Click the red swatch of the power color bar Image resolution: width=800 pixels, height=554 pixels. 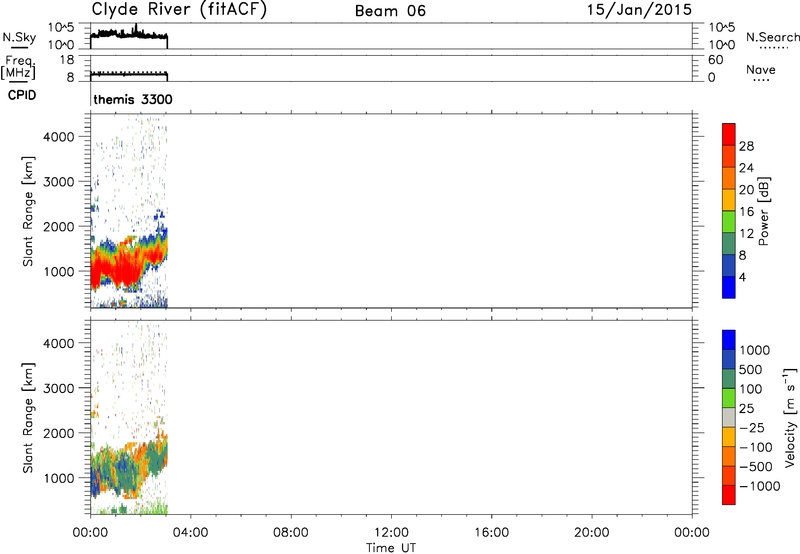pyautogui.click(x=729, y=135)
